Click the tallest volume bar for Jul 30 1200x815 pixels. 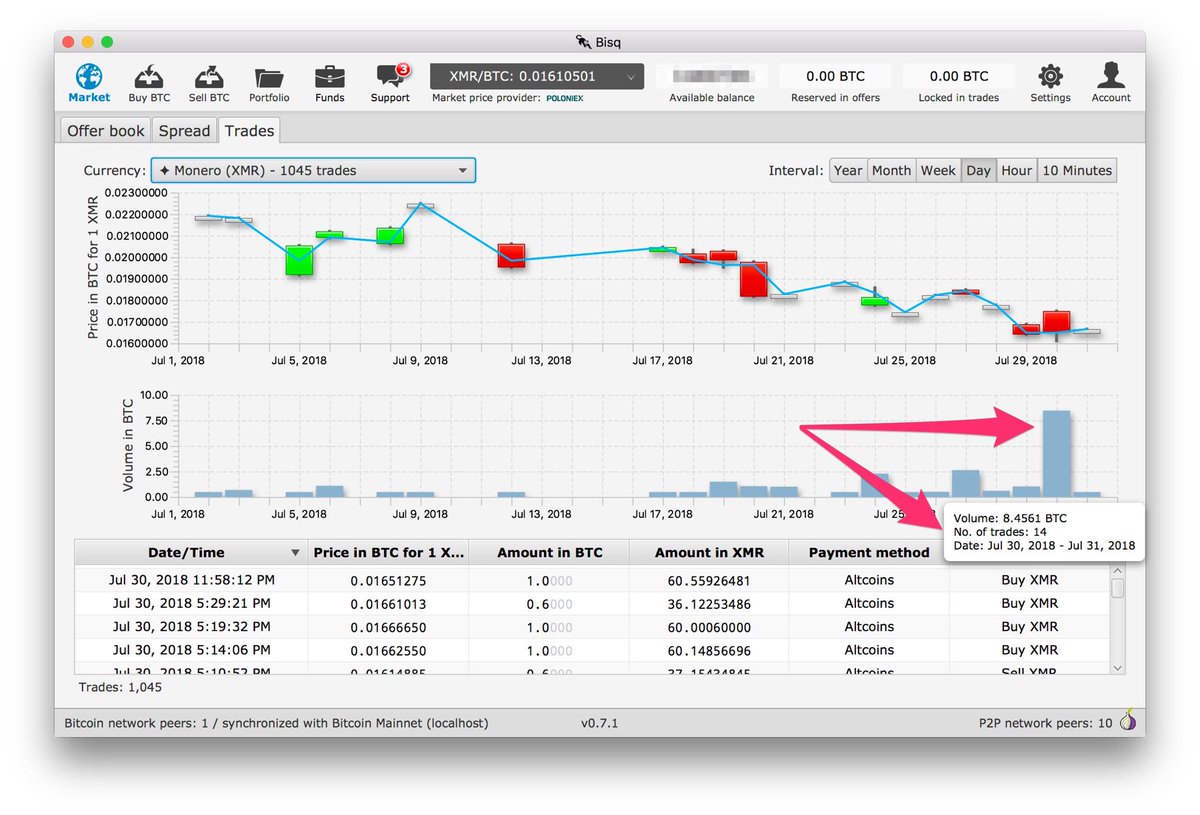point(1056,453)
